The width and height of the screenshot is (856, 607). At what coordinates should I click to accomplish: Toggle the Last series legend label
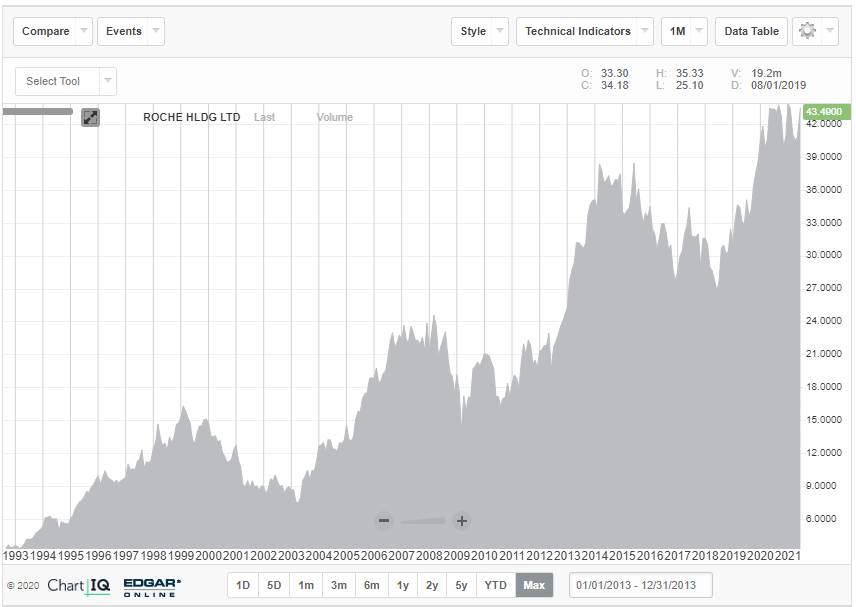(264, 117)
